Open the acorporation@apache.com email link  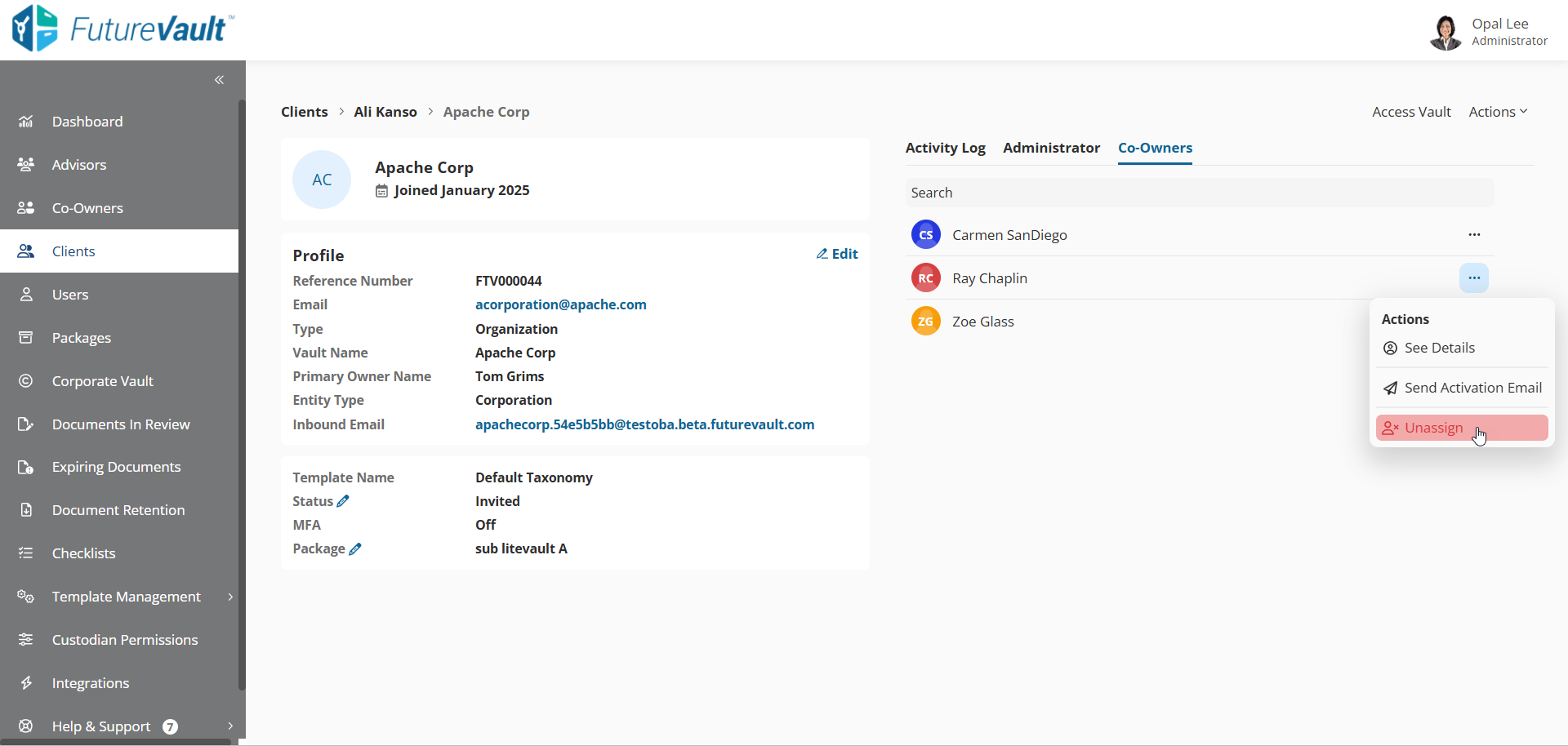pyautogui.click(x=561, y=304)
